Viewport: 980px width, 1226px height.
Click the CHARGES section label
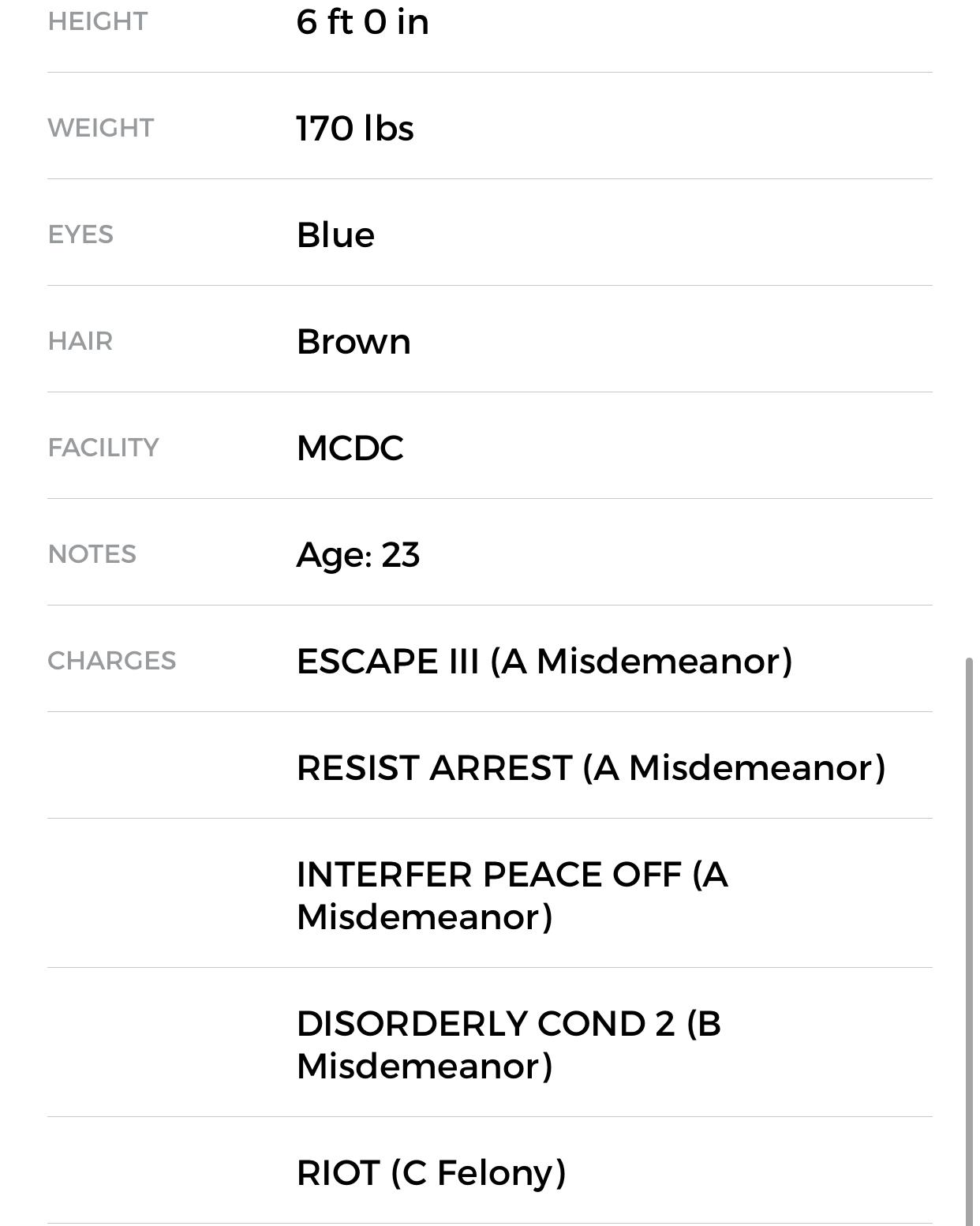pyautogui.click(x=111, y=661)
